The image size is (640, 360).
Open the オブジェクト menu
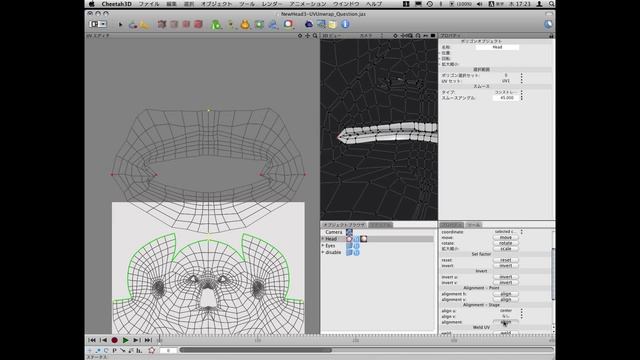point(216,4)
